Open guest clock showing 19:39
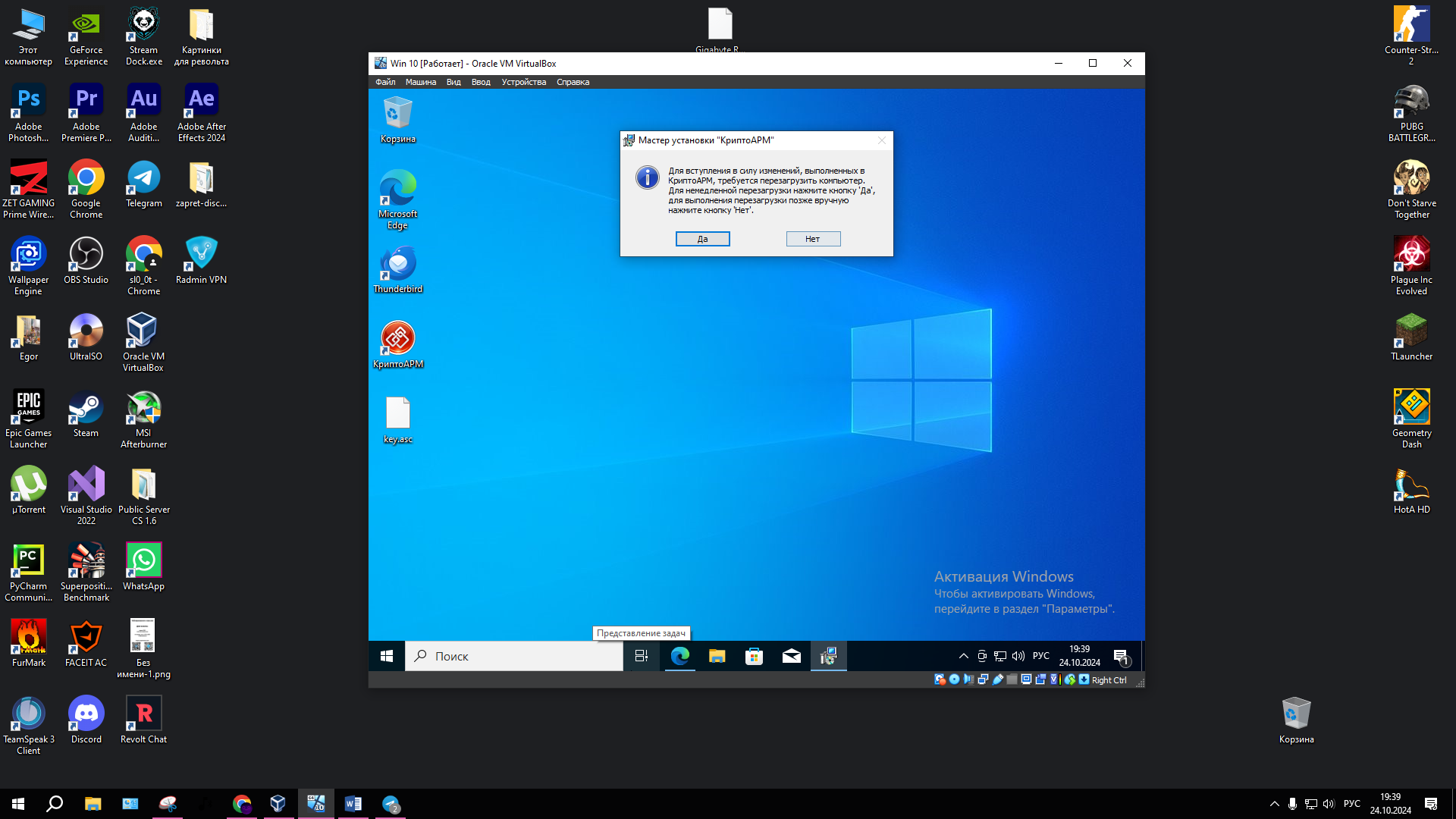This screenshot has width=1456, height=819. click(1079, 656)
